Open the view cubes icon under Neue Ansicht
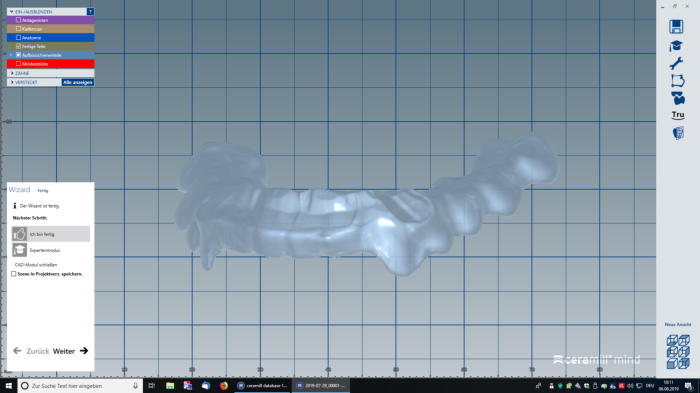This screenshot has height=393, width=700. pyautogui.click(x=678, y=351)
